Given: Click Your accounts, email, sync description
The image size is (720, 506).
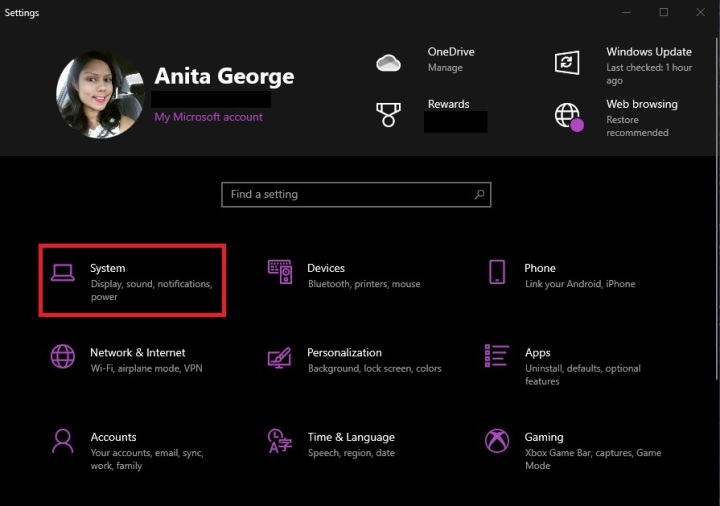Looking at the screenshot, I should click(x=147, y=459).
